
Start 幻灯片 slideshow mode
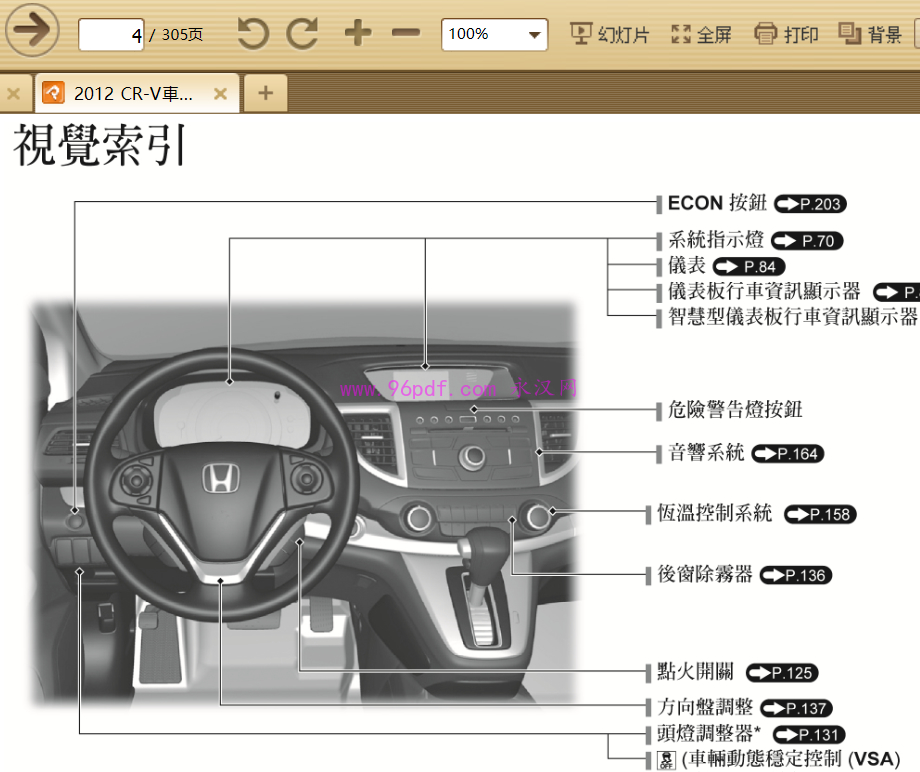pyautogui.click(x=609, y=32)
